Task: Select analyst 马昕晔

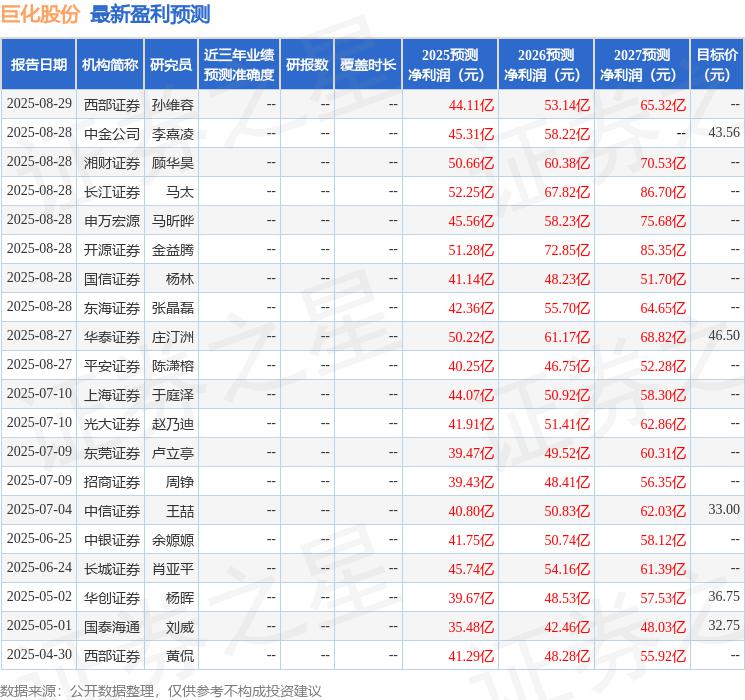Action: [172, 221]
